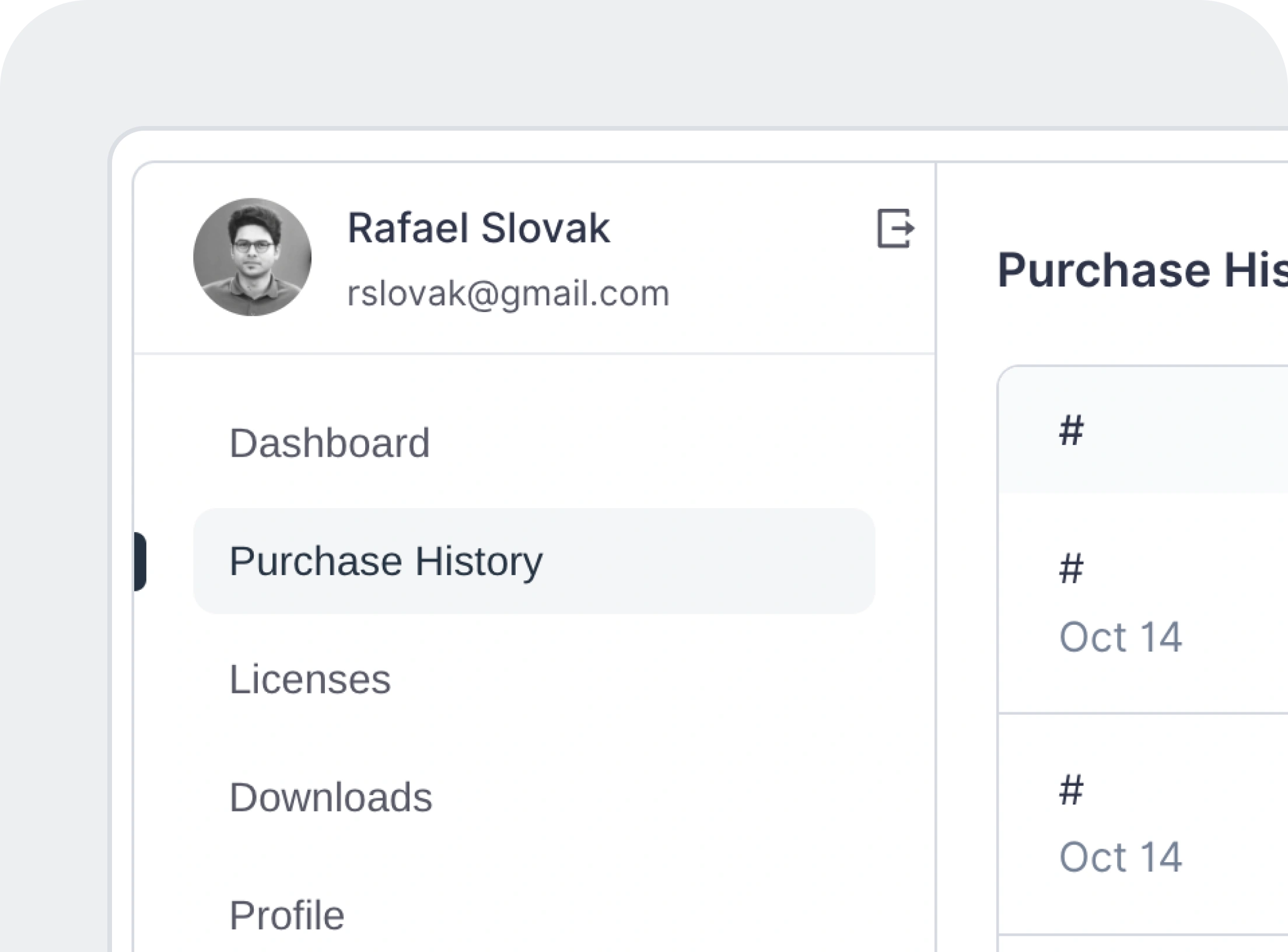Click the rslovak@gmail.com email address
The width and height of the screenshot is (1288, 952).
tap(508, 293)
